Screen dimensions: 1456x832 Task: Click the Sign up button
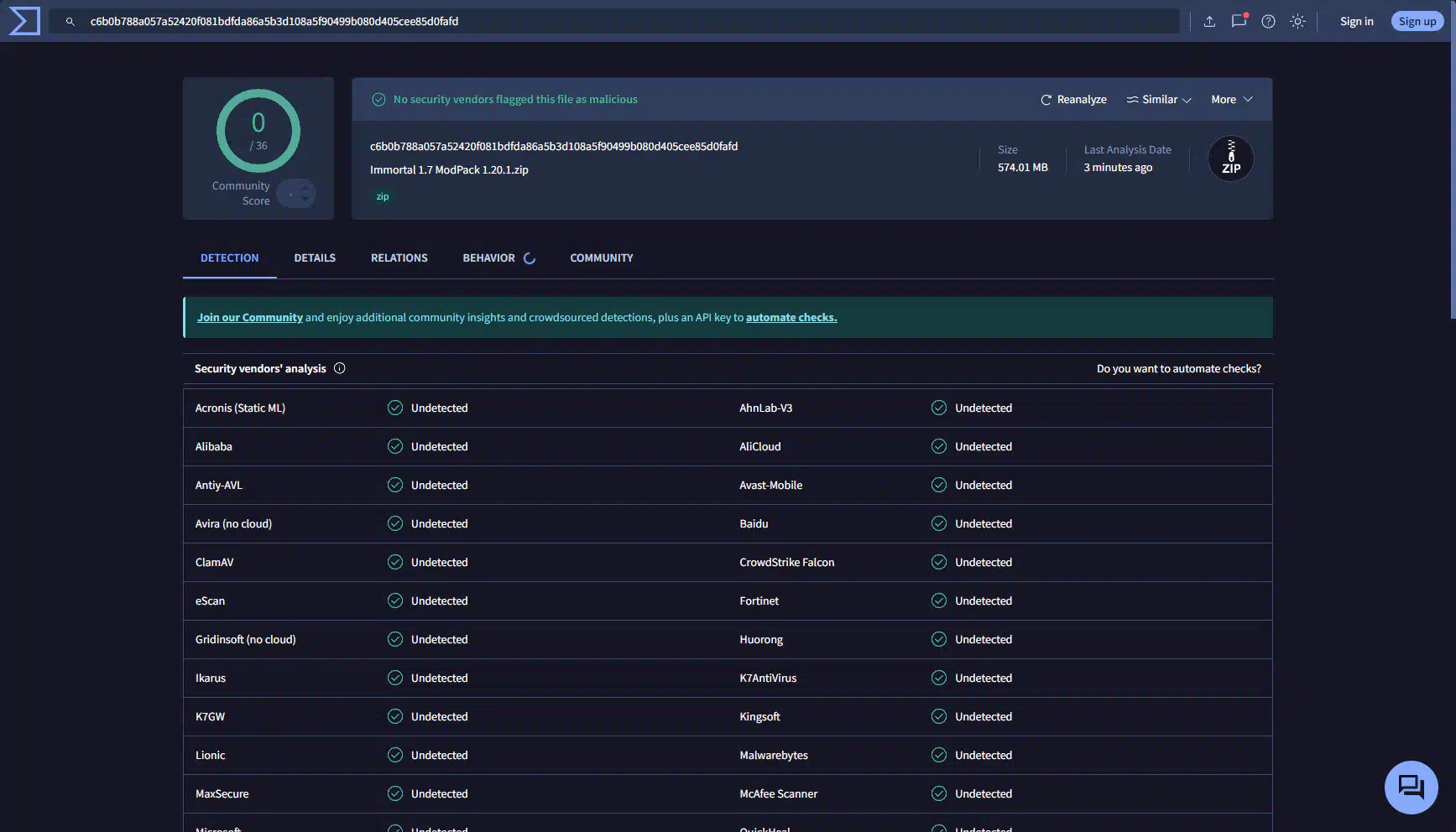pyautogui.click(x=1417, y=22)
